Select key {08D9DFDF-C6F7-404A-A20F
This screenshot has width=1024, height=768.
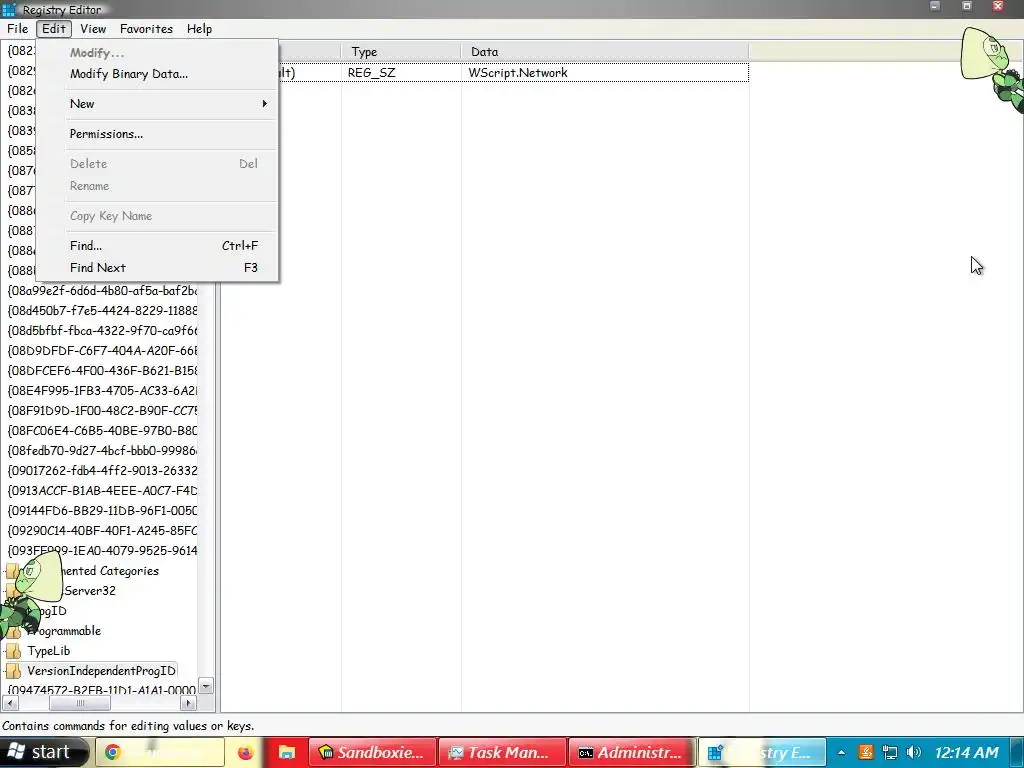pos(102,351)
